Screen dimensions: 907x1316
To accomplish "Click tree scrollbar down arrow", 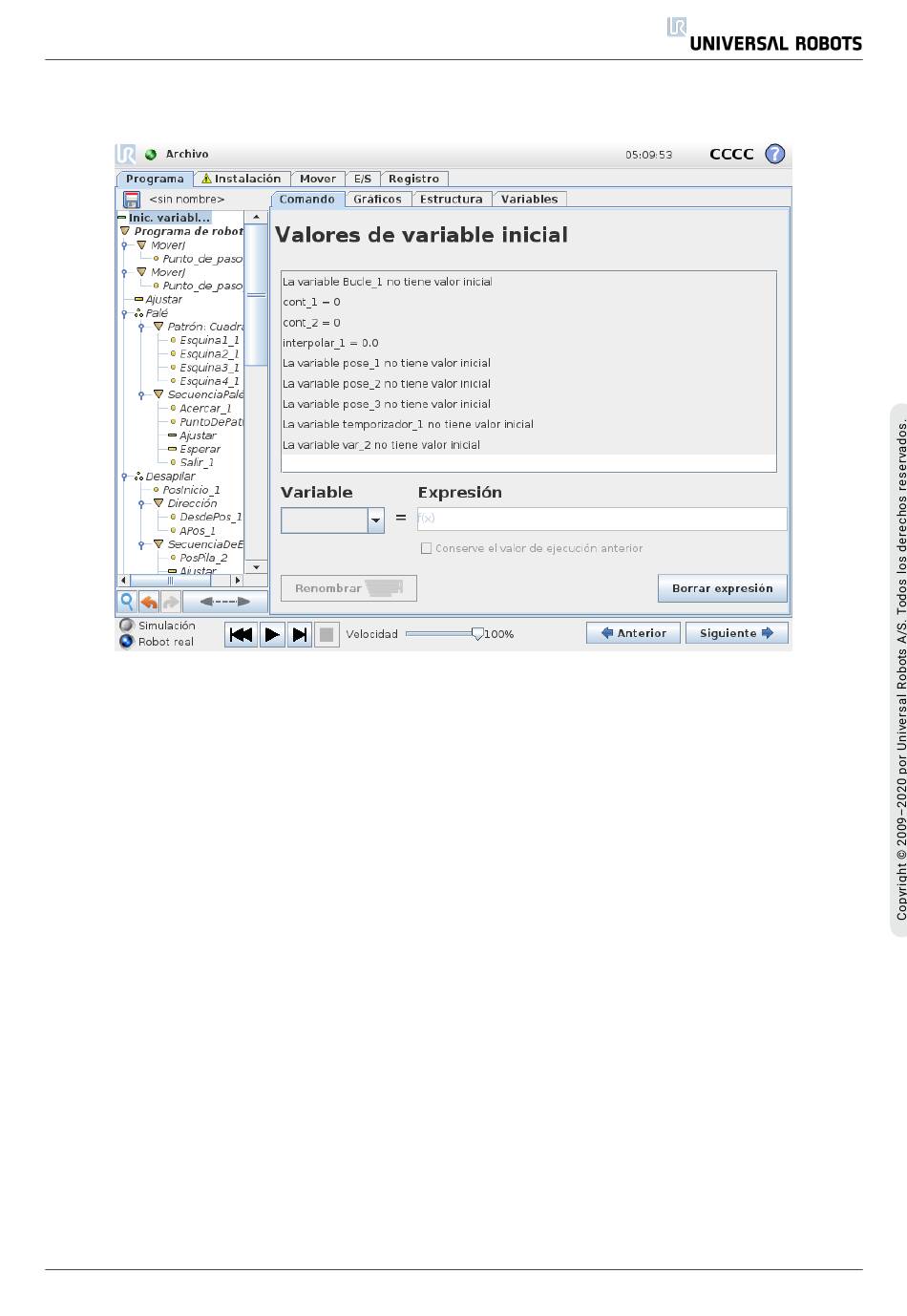I will click(x=256, y=567).
